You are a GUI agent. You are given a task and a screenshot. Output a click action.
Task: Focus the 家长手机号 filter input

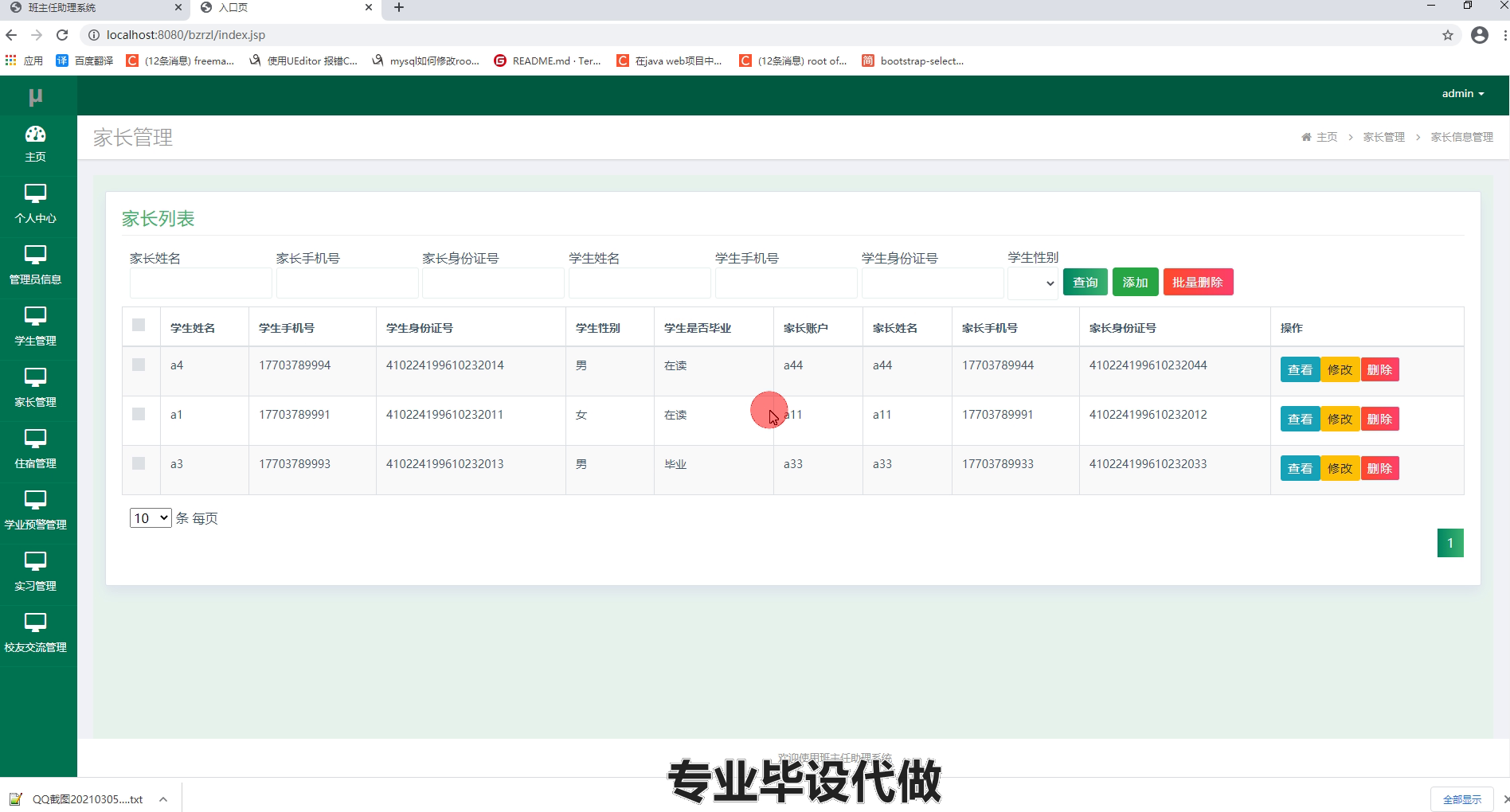click(347, 283)
